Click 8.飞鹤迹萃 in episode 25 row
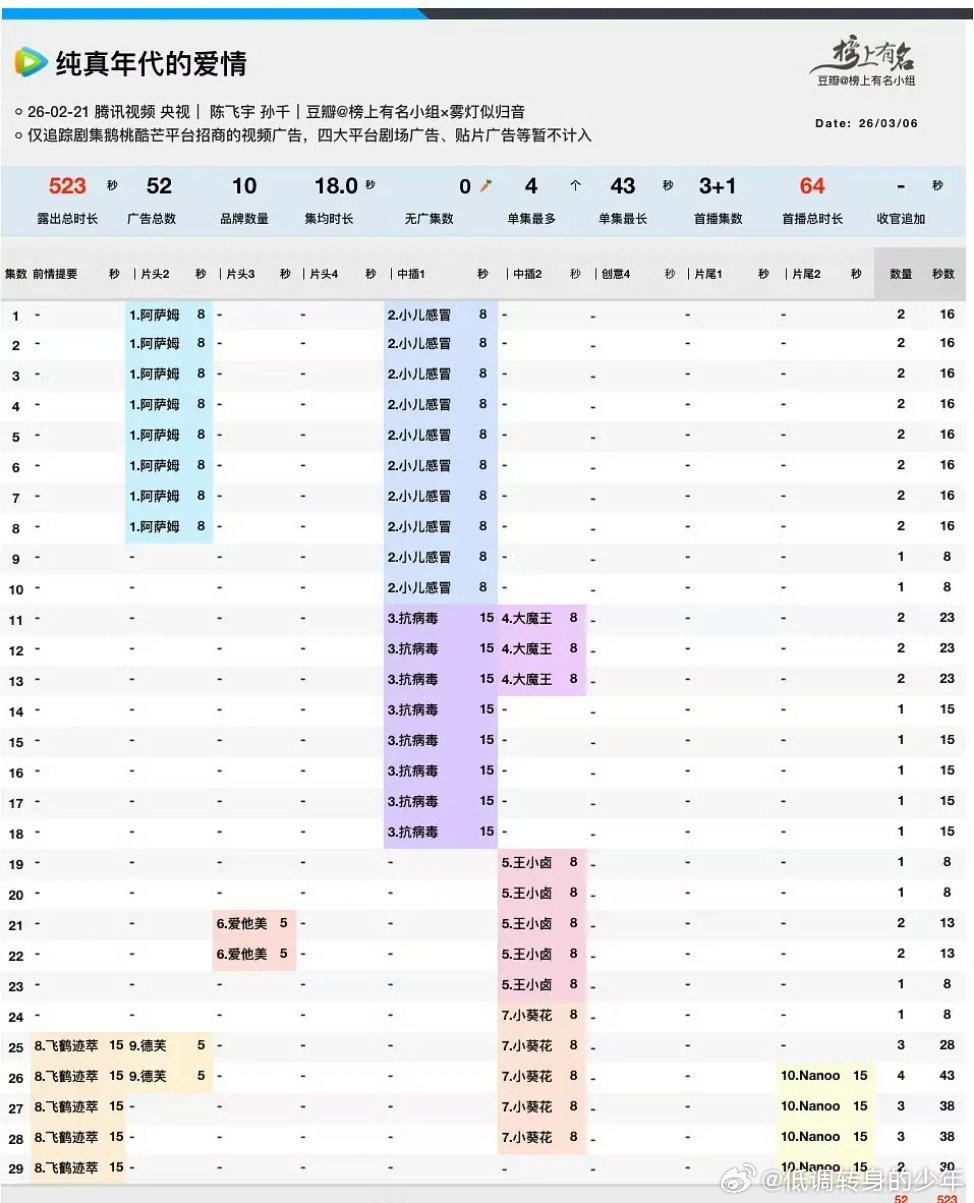The height and width of the screenshot is (1203, 974). [x=65, y=1045]
